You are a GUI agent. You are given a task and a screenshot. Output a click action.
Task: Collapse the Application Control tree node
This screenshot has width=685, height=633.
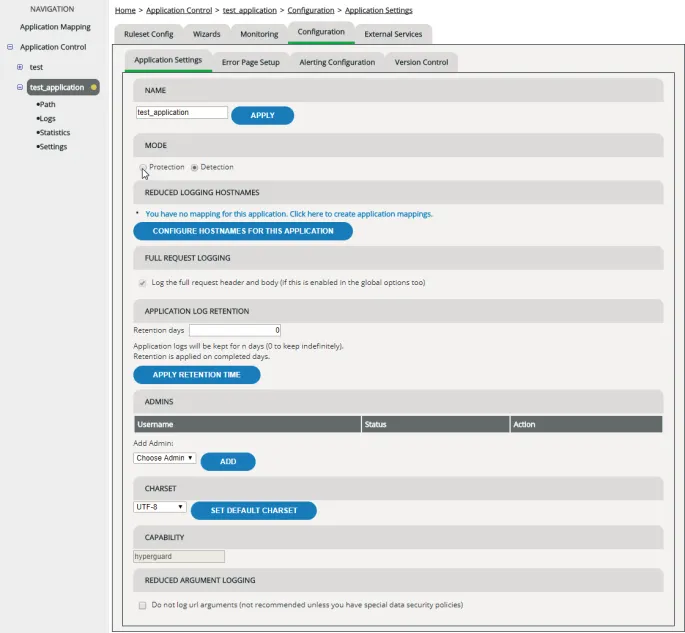point(10,47)
